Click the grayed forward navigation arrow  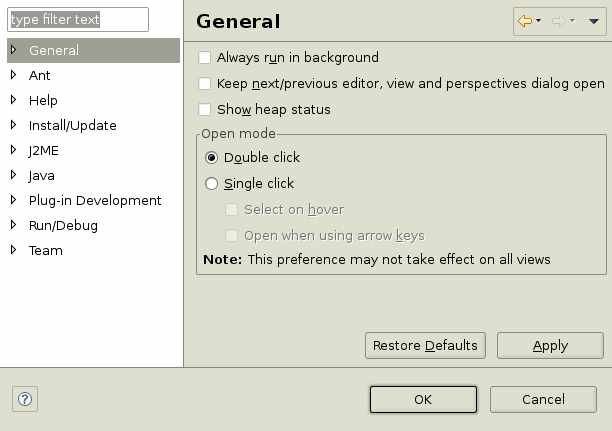coord(559,21)
